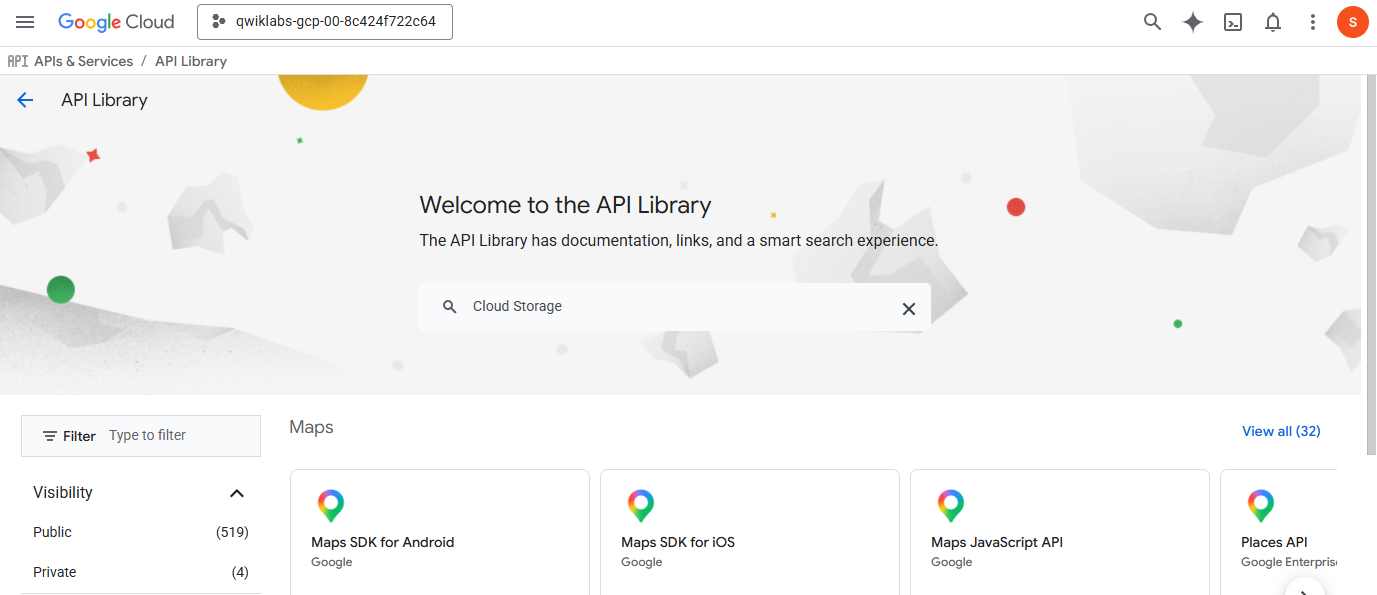
Task: Select the Private visibility filter
Action: coord(140,572)
